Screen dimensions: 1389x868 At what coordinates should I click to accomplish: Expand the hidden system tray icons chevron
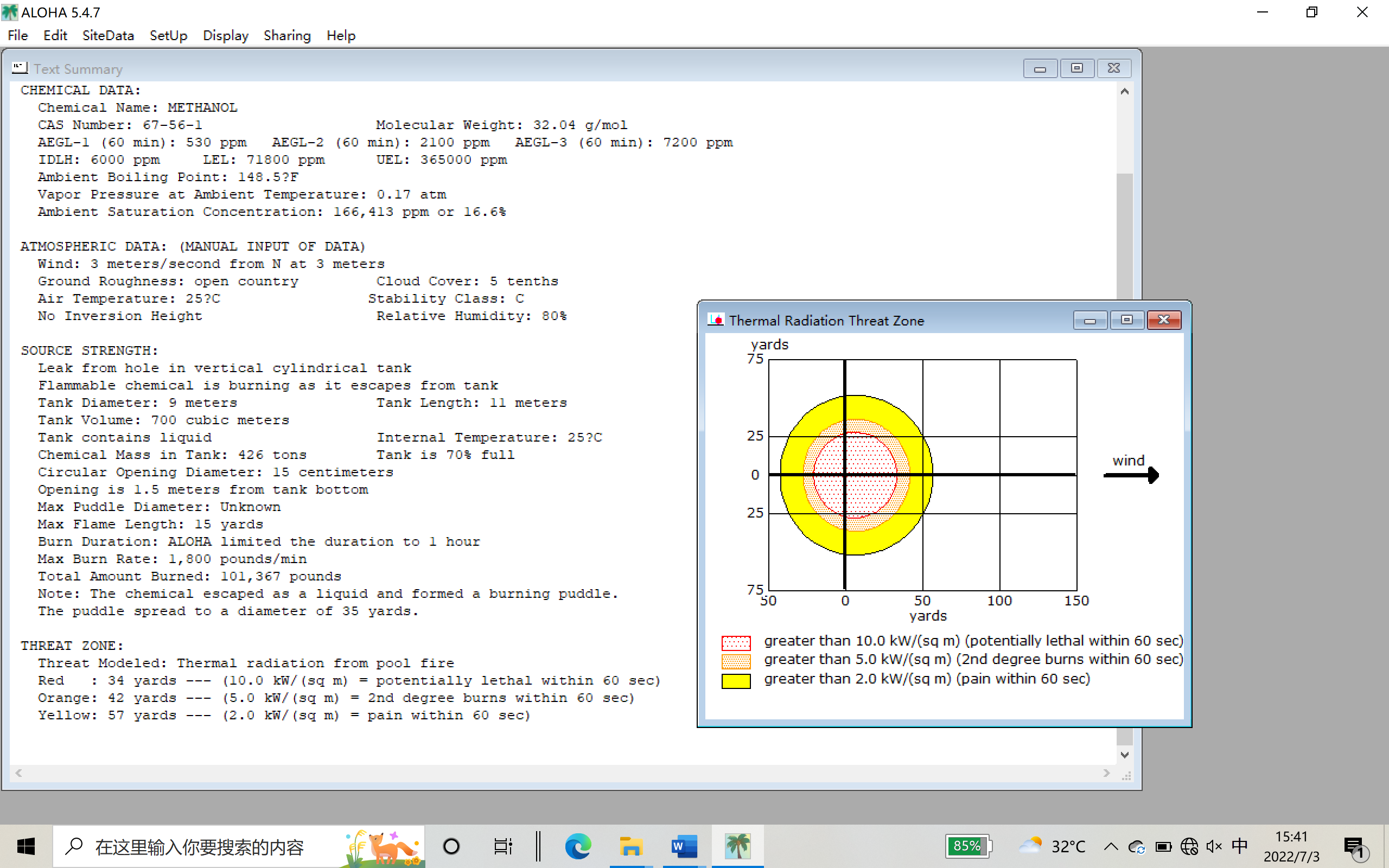pyautogui.click(x=1111, y=846)
